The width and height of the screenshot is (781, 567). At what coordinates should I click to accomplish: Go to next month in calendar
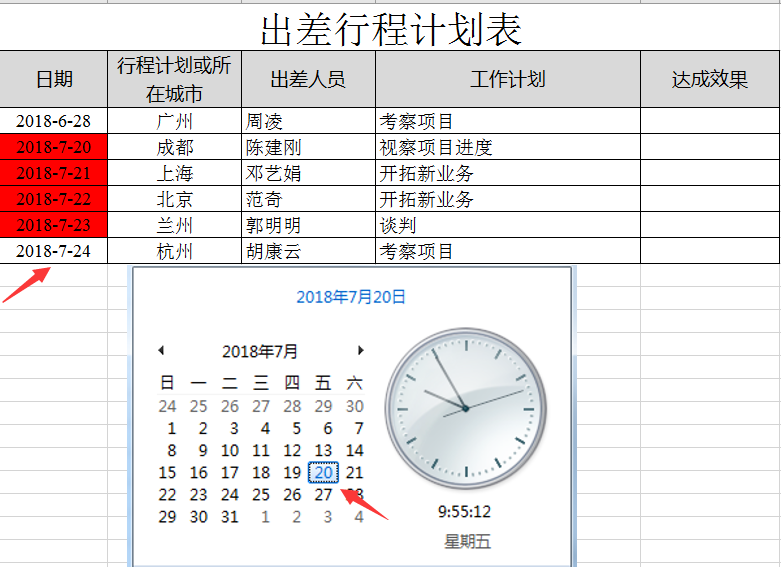tap(361, 350)
